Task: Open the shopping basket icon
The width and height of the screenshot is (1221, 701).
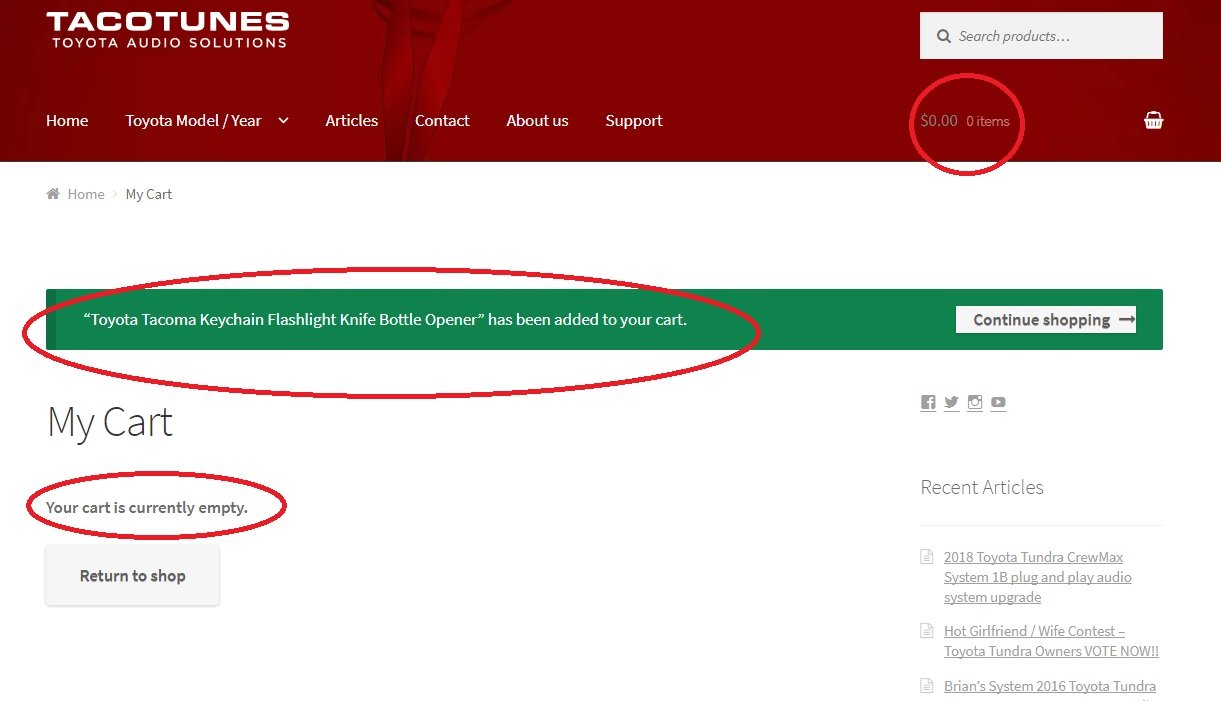Action: tap(1153, 121)
